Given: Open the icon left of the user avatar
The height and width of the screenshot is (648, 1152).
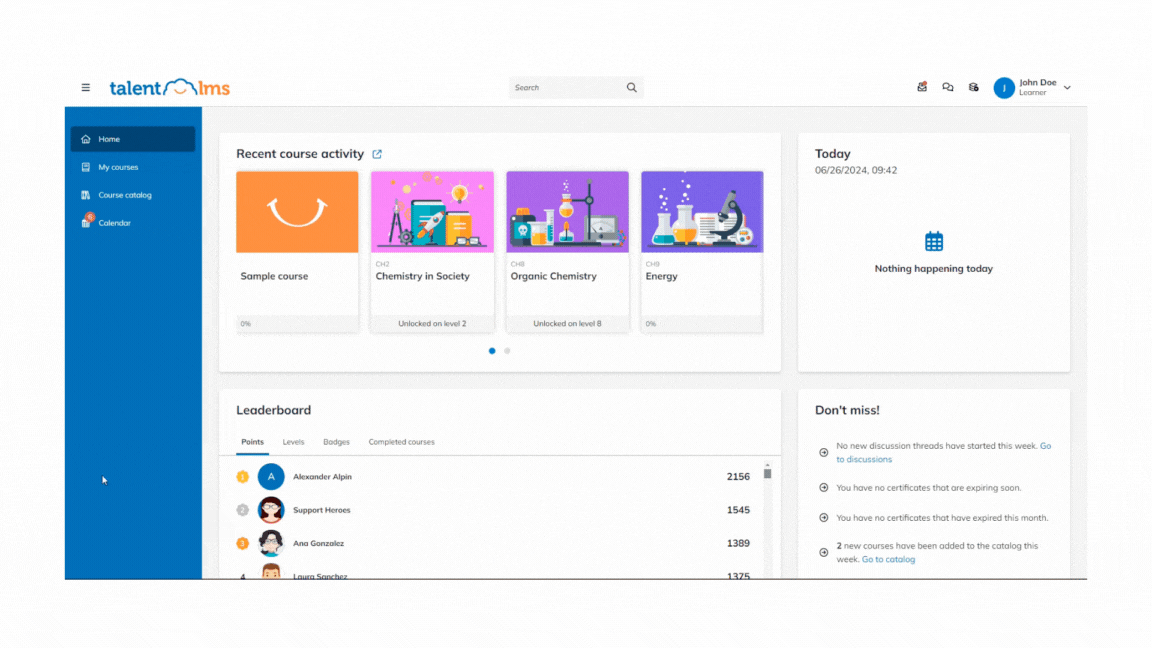Looking at the screenshot, I should click(974, 88).
